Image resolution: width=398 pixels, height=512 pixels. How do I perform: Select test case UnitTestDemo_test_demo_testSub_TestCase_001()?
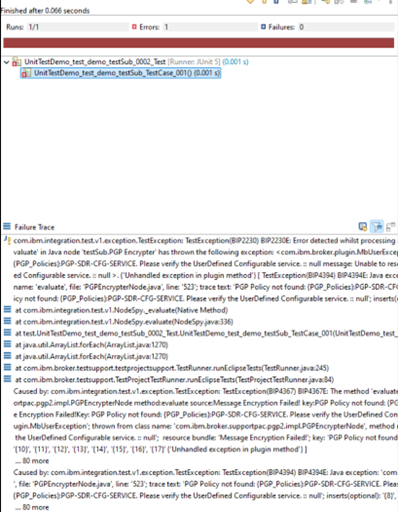(x=121, y=73)
